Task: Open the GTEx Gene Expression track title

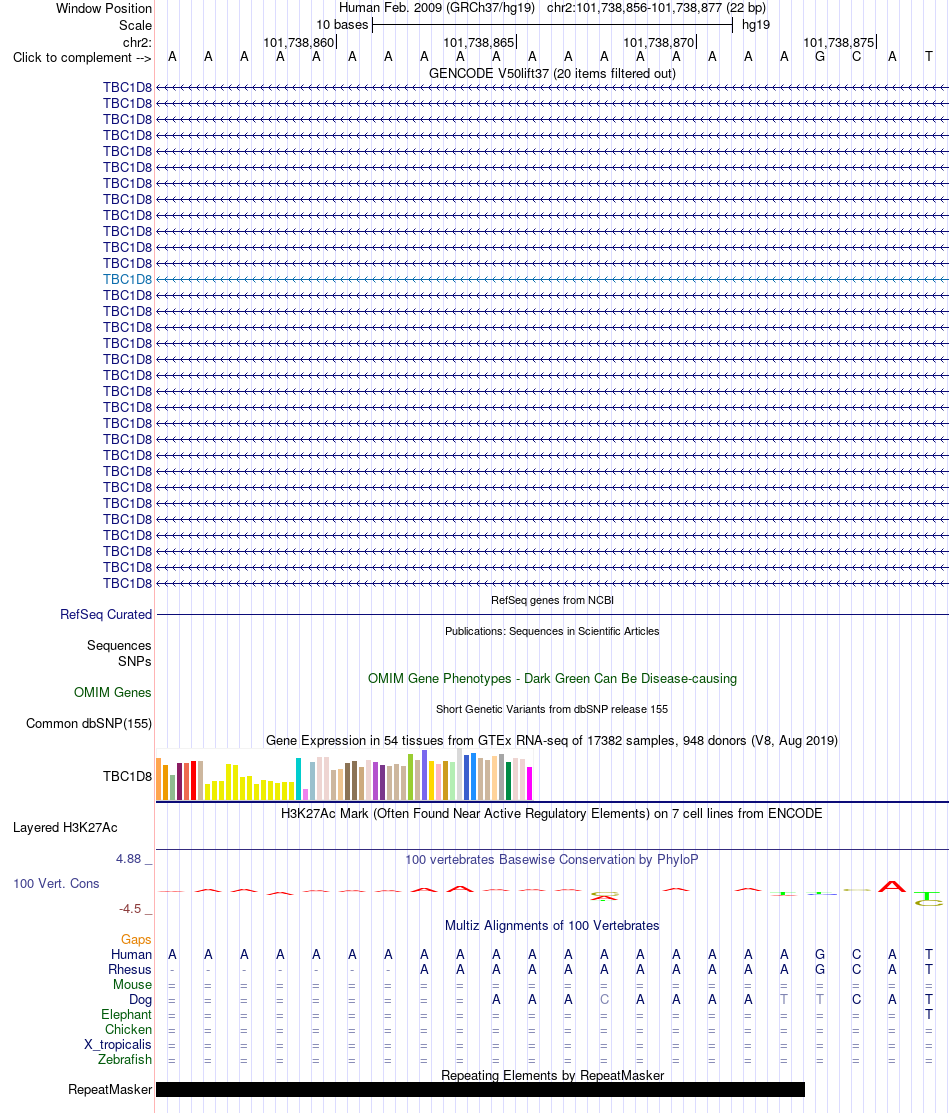Action: 552,740
